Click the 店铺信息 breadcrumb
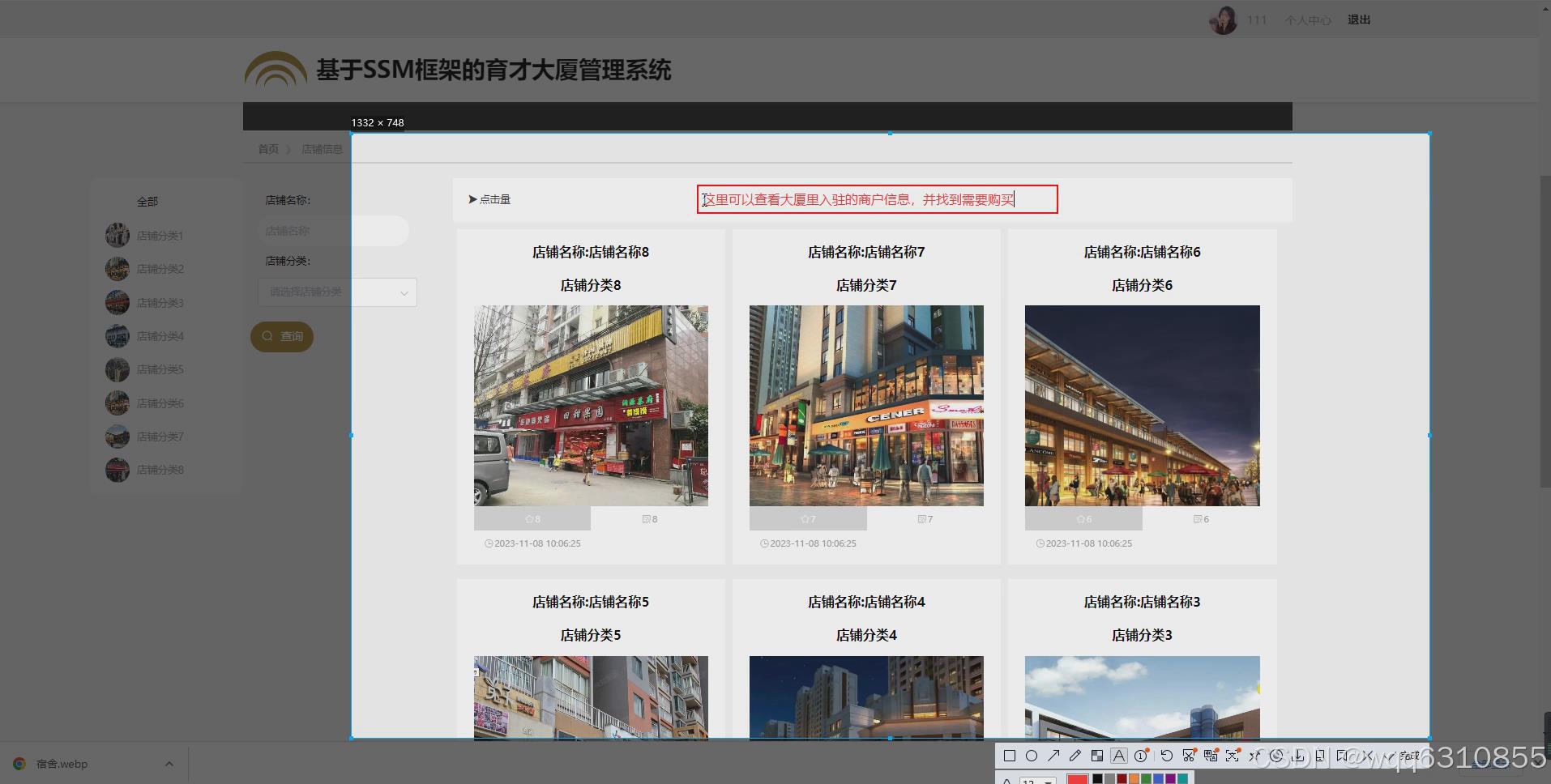Viewport: 1551px width, 784px height. pyautogui.click(x=322, y=149)
